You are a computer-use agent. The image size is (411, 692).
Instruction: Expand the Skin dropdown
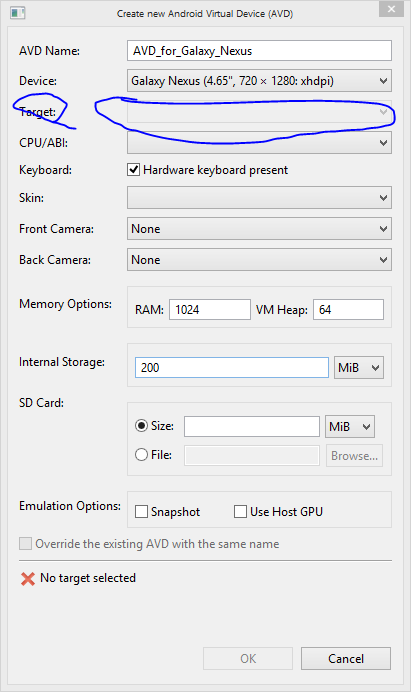point(259,197)
